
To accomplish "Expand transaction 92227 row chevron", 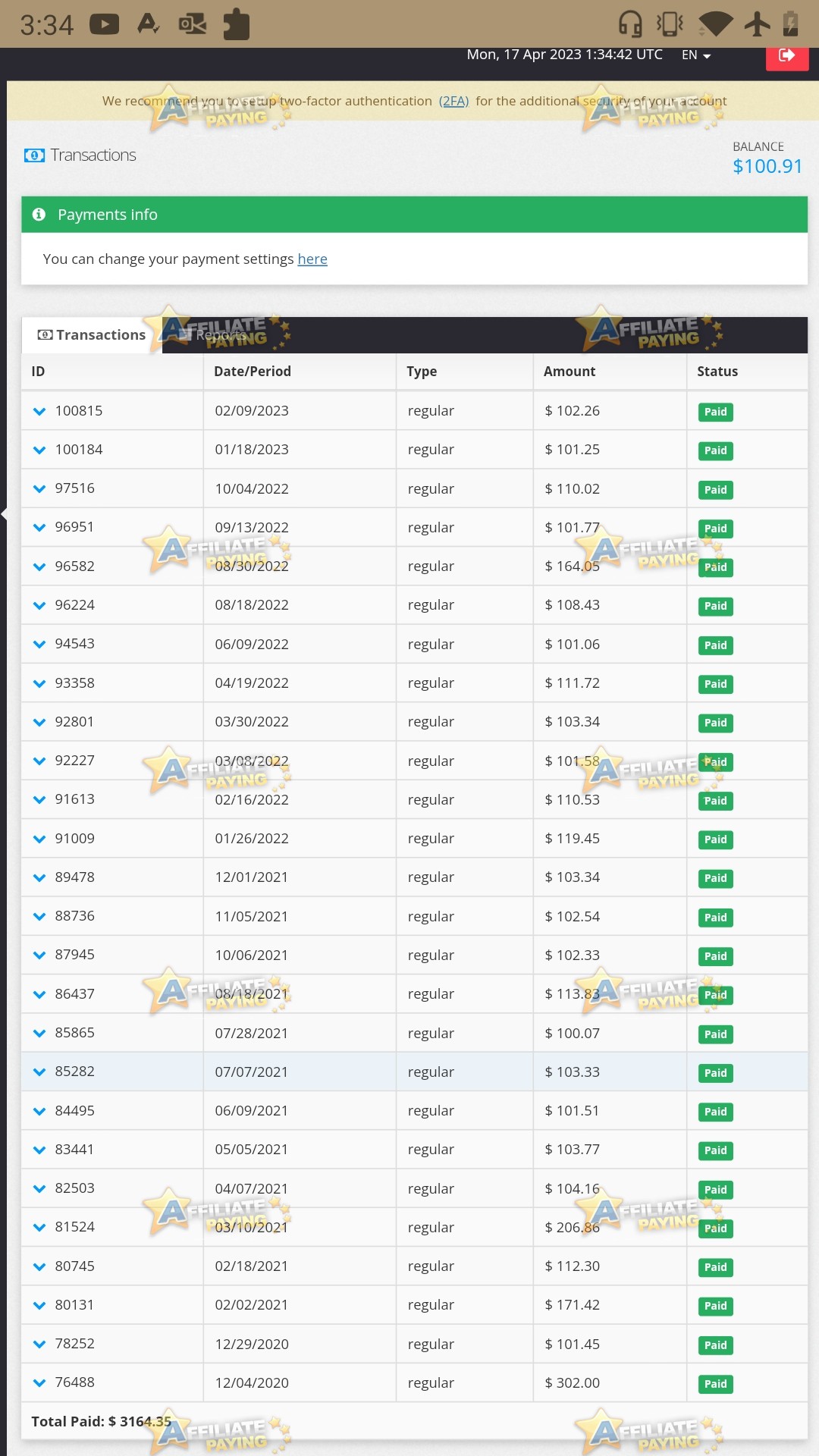I will pyautogui.click(x=39, y=761).
